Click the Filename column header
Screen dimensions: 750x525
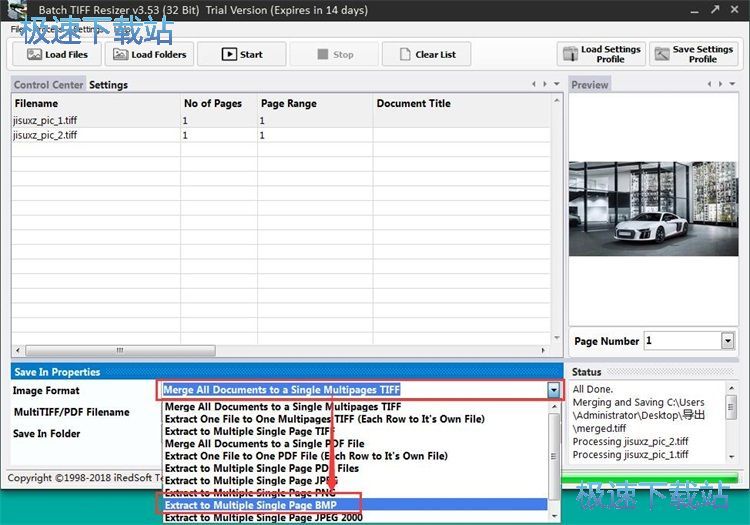36,103
